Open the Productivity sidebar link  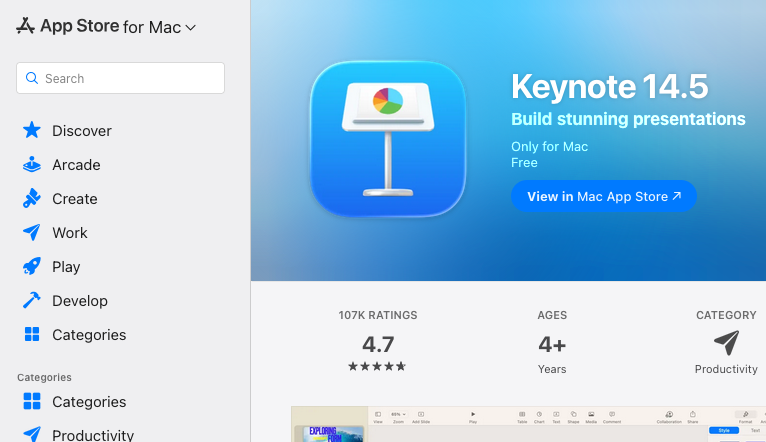tap(93, 435)
